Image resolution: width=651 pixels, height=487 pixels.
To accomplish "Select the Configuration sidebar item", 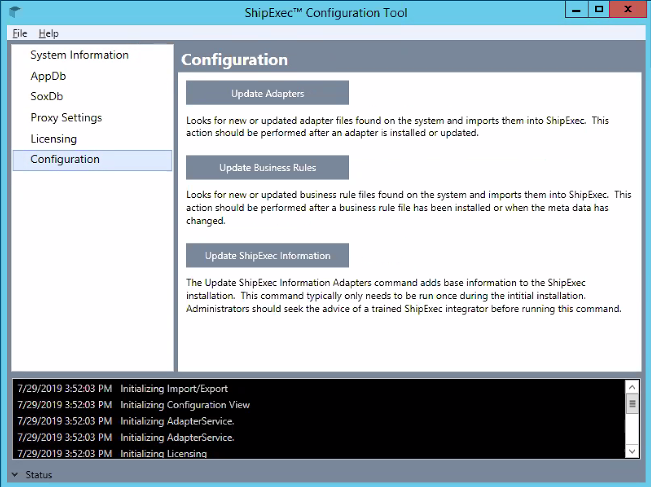I will click(65, 160).
